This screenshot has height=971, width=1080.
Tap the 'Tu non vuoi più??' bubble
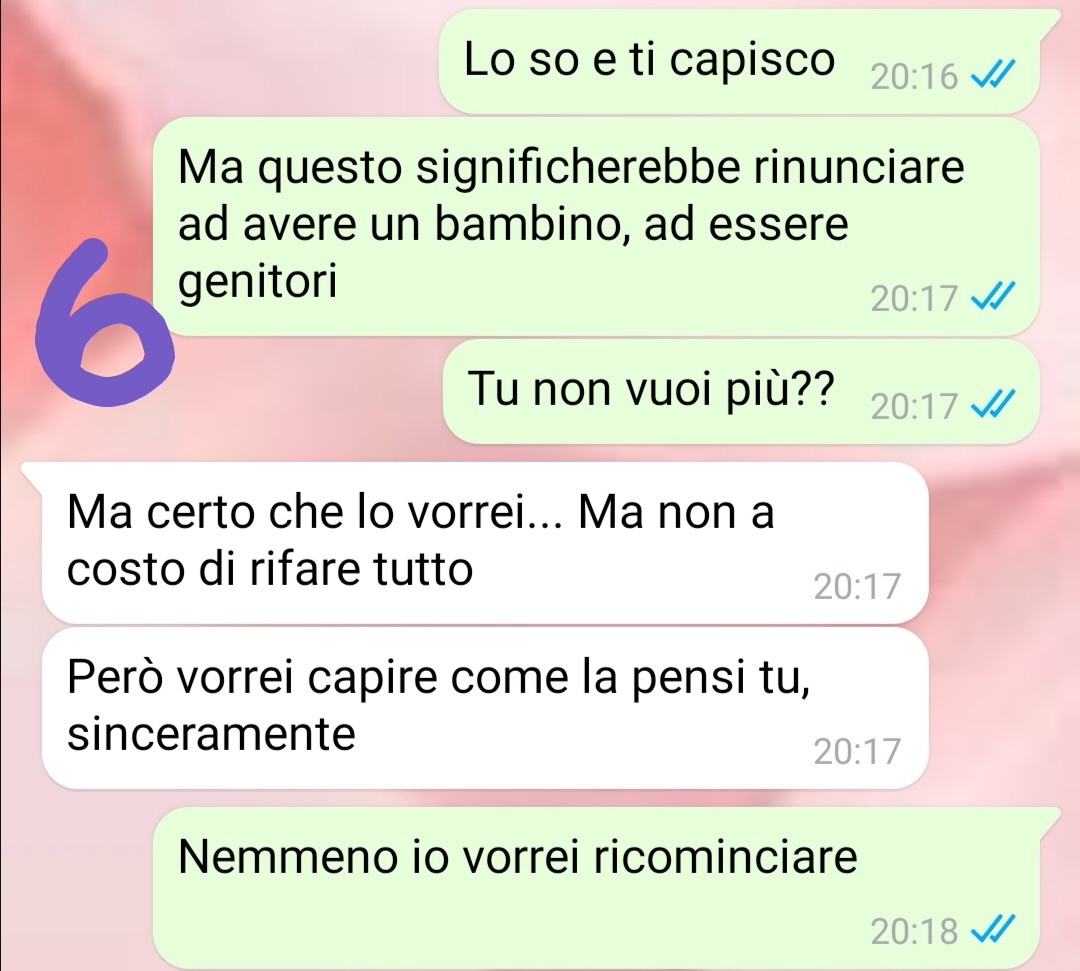pos(740,391)
